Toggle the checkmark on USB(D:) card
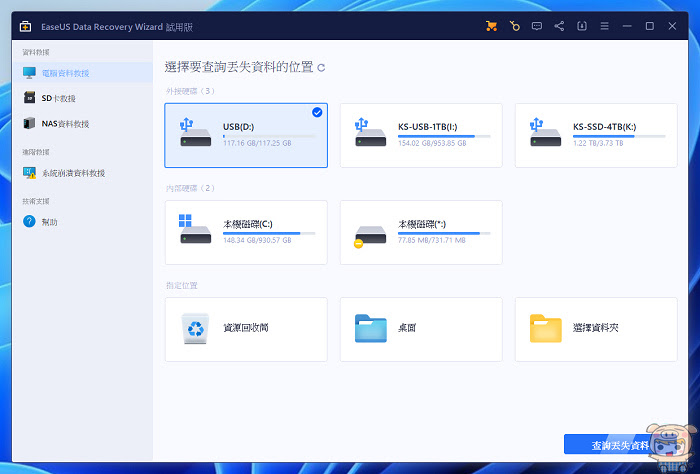This screenshot has width=700, height=474. point(317,112)
